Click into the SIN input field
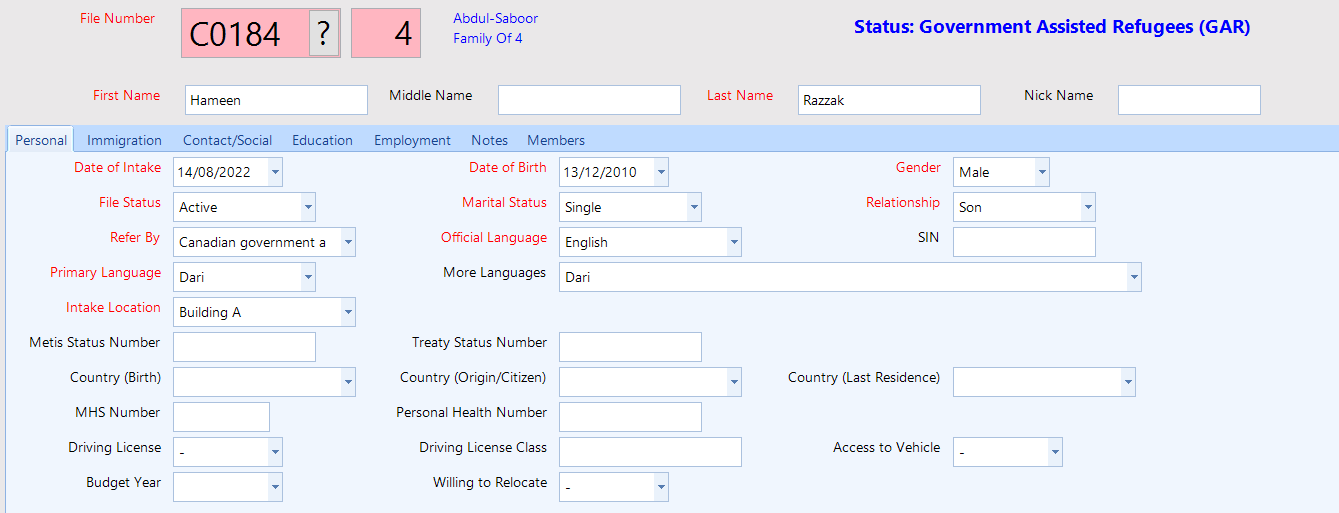The width and height of the screenshot is (1339, 513). [x=1024, y=242]
